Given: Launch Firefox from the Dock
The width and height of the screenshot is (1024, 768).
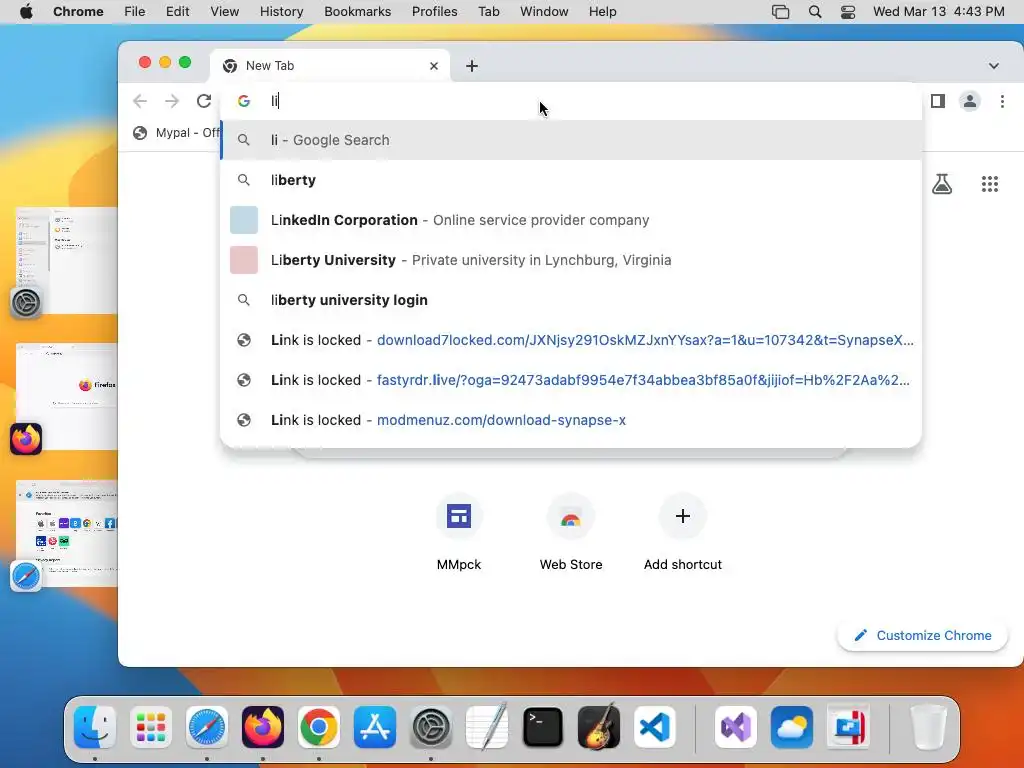Looking at the screenshot, I should click(263, 727).
